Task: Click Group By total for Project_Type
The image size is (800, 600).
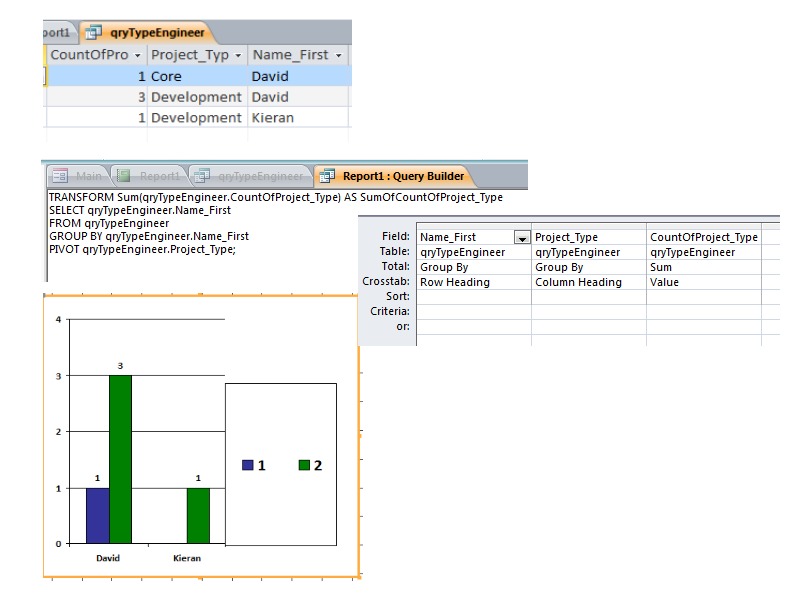Action: point(589,267)
